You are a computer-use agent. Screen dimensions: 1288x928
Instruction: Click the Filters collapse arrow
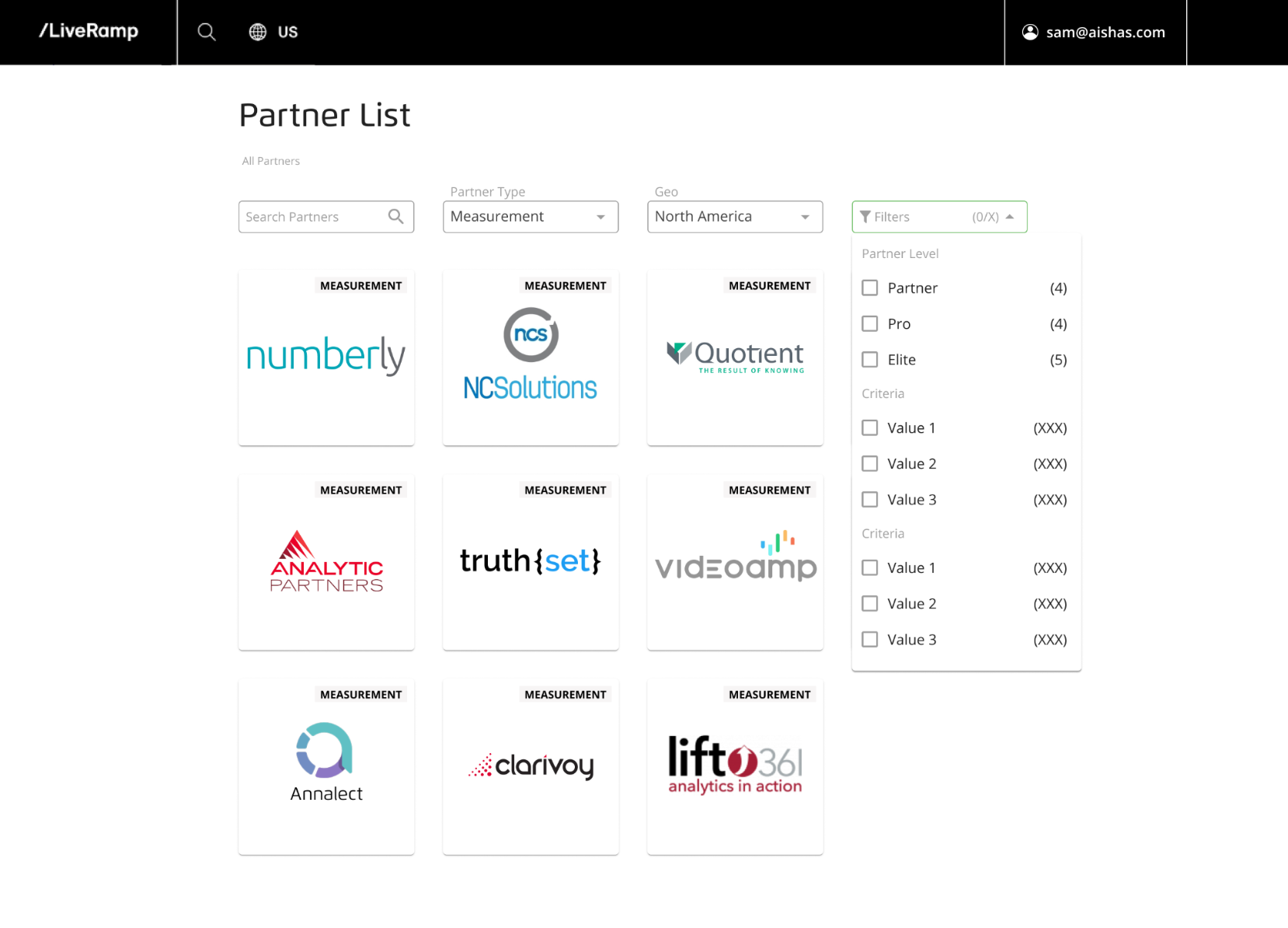[1009, 217]
